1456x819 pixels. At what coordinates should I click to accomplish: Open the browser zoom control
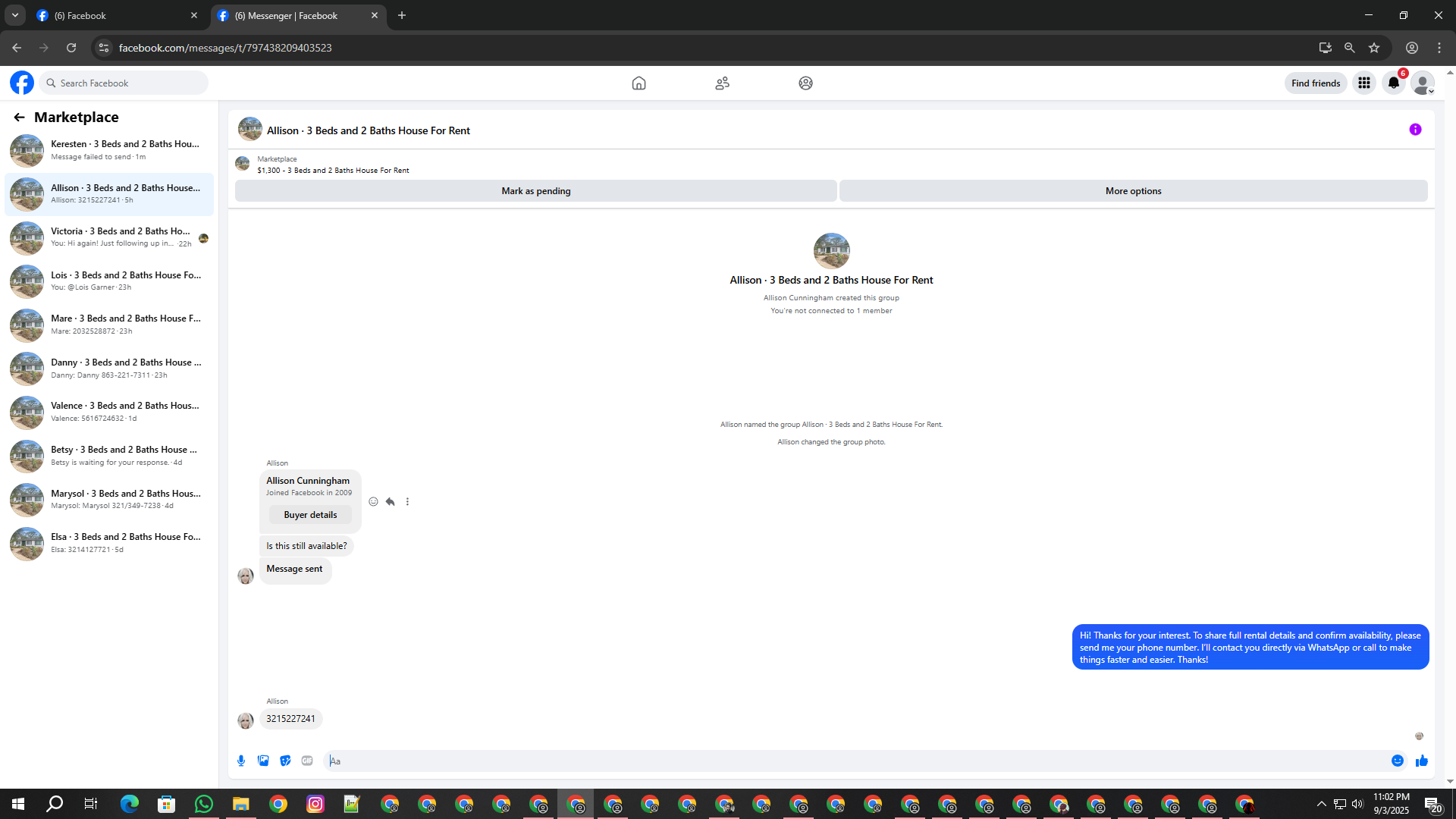coord(1350,48)
